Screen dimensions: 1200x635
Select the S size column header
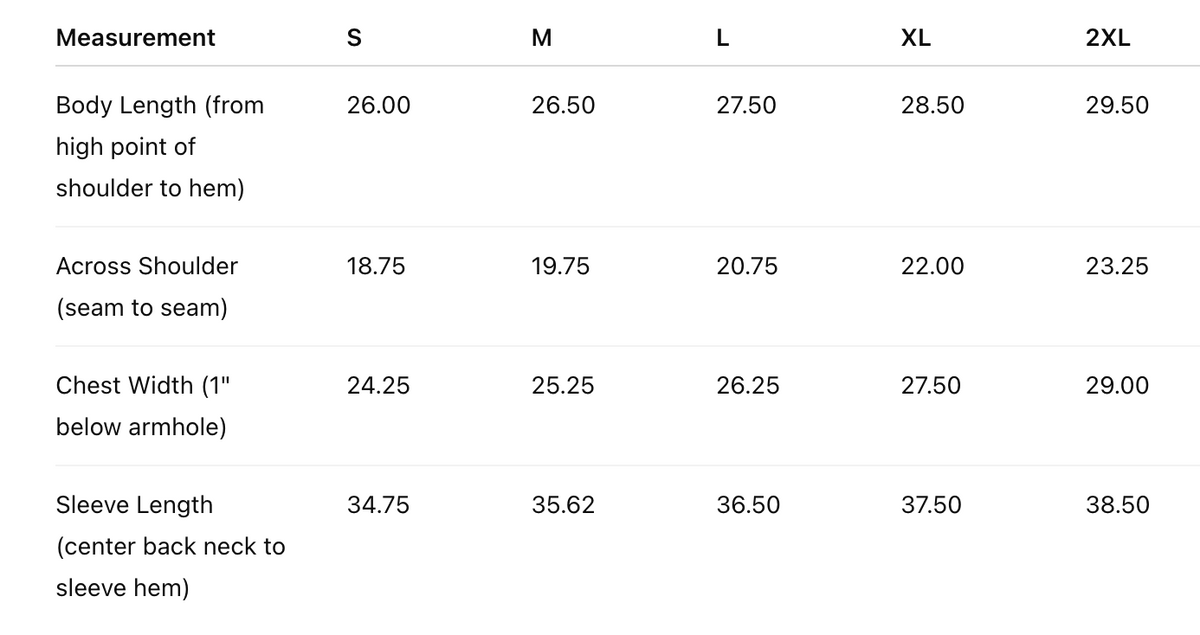pyautogui.click(x=354, y=38)
